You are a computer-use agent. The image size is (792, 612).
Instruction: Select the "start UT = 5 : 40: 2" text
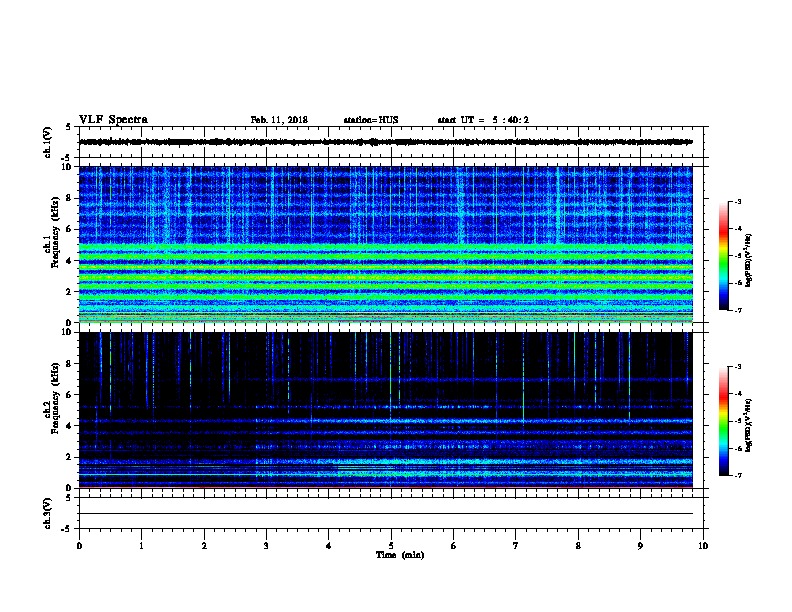(483, 120)
